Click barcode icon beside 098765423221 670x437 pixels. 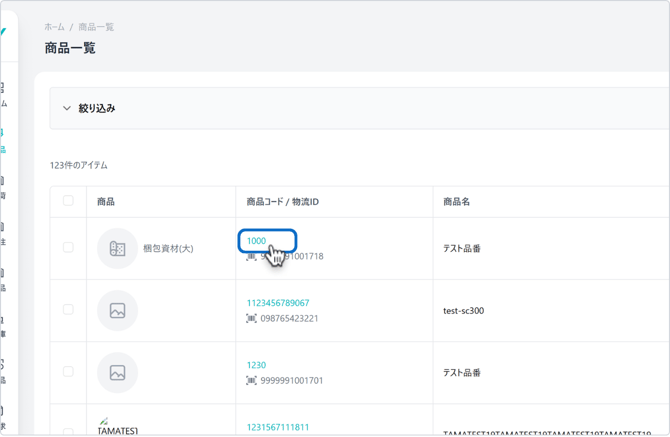click(x=251, y=319)
